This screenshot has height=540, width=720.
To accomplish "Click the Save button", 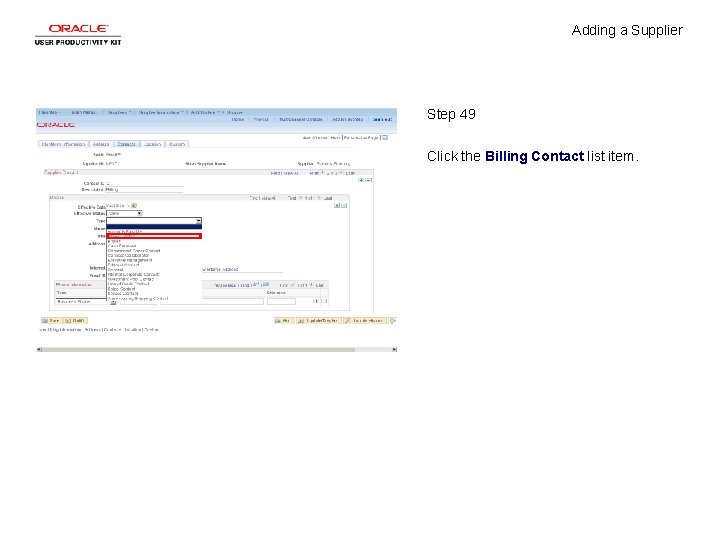I will 51,321.
